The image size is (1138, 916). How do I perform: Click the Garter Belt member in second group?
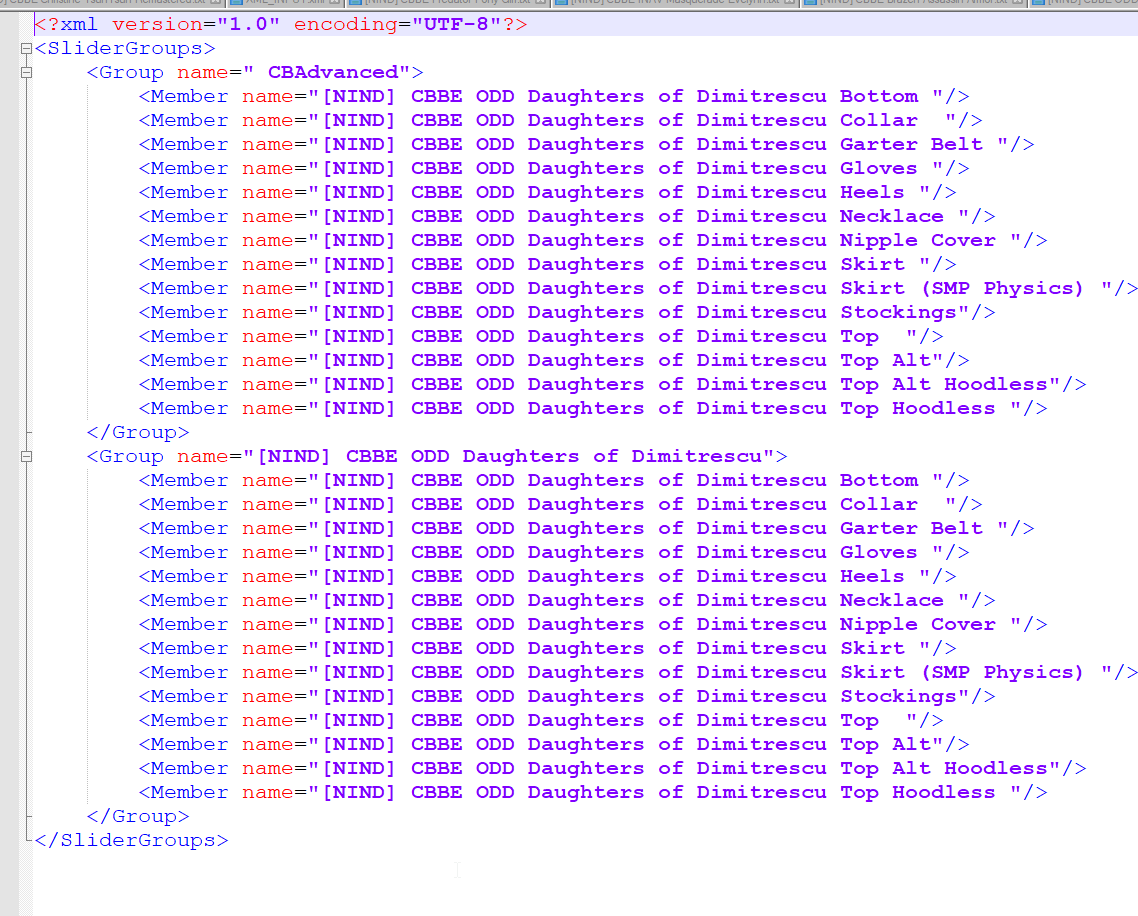click(x=586, y=528)
